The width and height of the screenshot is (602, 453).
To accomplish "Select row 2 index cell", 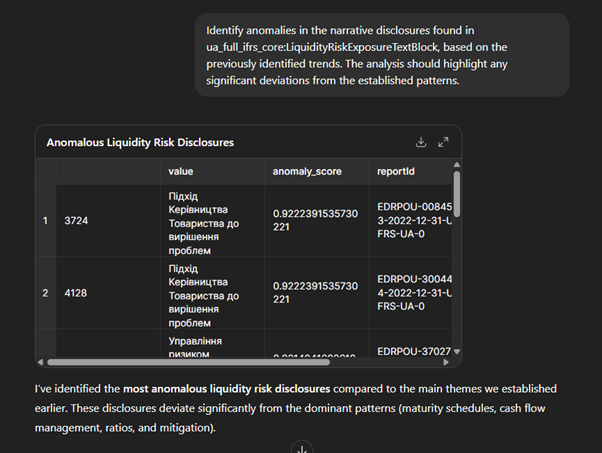I will coord(45,294).
